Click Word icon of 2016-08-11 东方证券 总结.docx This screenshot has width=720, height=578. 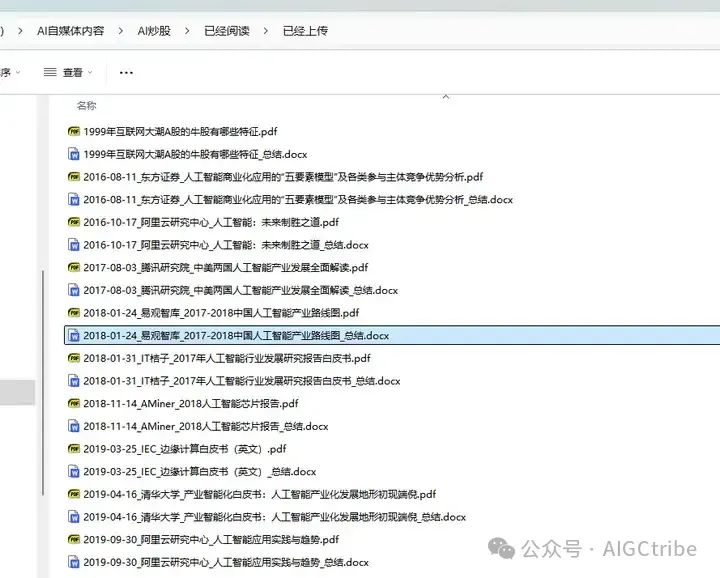[x=74, y=199]
